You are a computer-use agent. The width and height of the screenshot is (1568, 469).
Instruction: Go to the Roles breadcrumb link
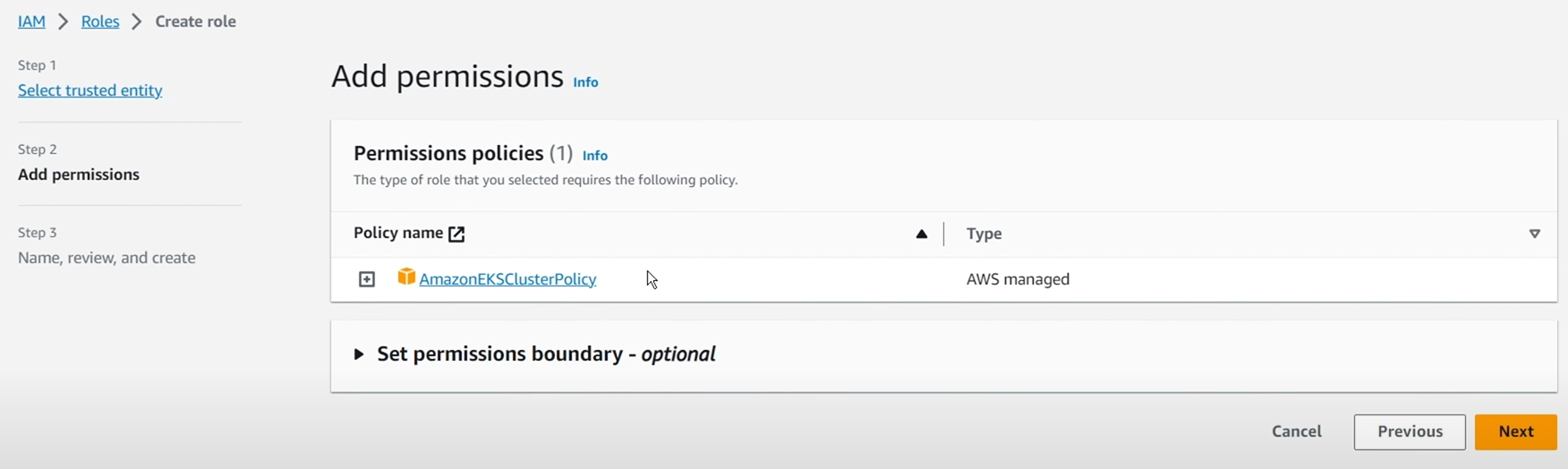click(x=100, y=21)
